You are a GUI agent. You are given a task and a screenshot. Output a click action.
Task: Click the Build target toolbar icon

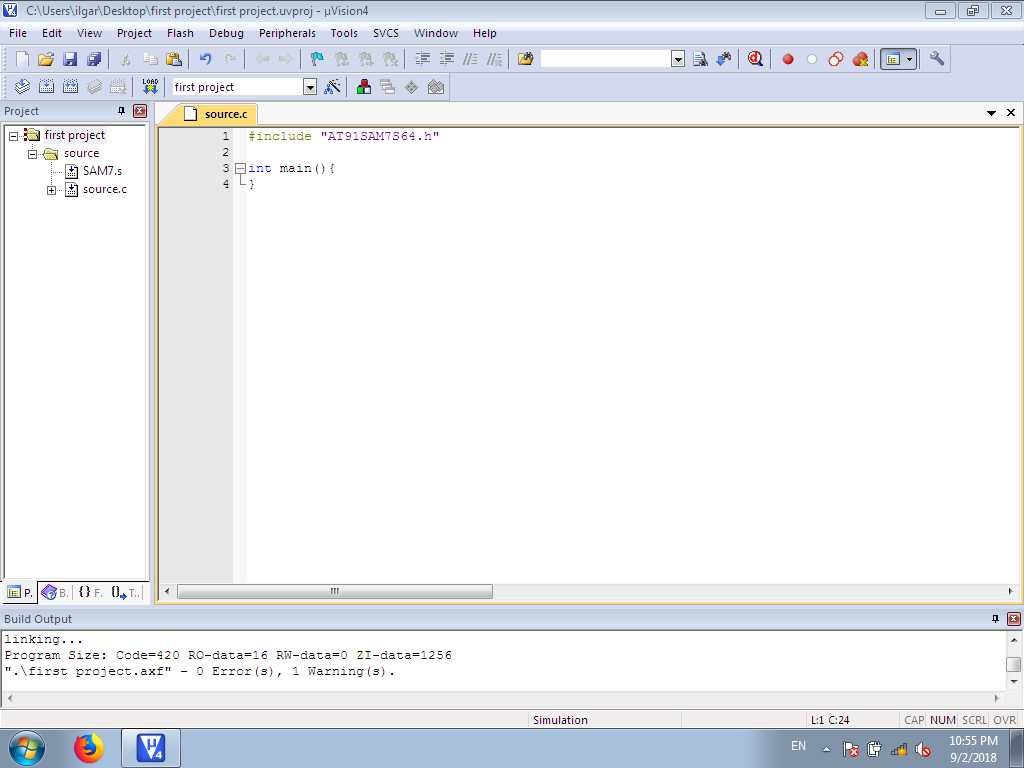coord(46,87)
